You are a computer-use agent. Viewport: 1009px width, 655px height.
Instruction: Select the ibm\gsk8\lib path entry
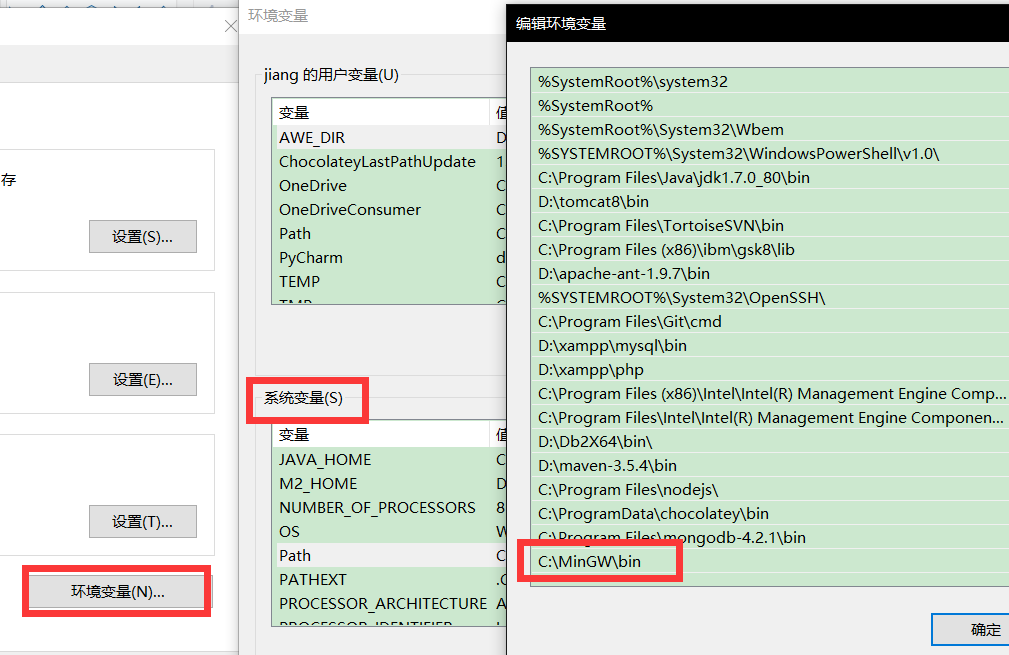pos(770,250)
